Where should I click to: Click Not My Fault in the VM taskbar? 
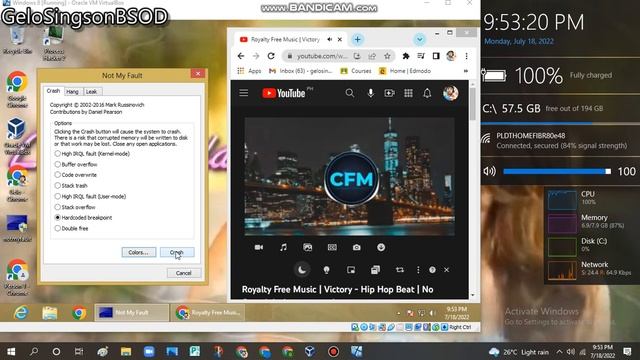[131, 313]
